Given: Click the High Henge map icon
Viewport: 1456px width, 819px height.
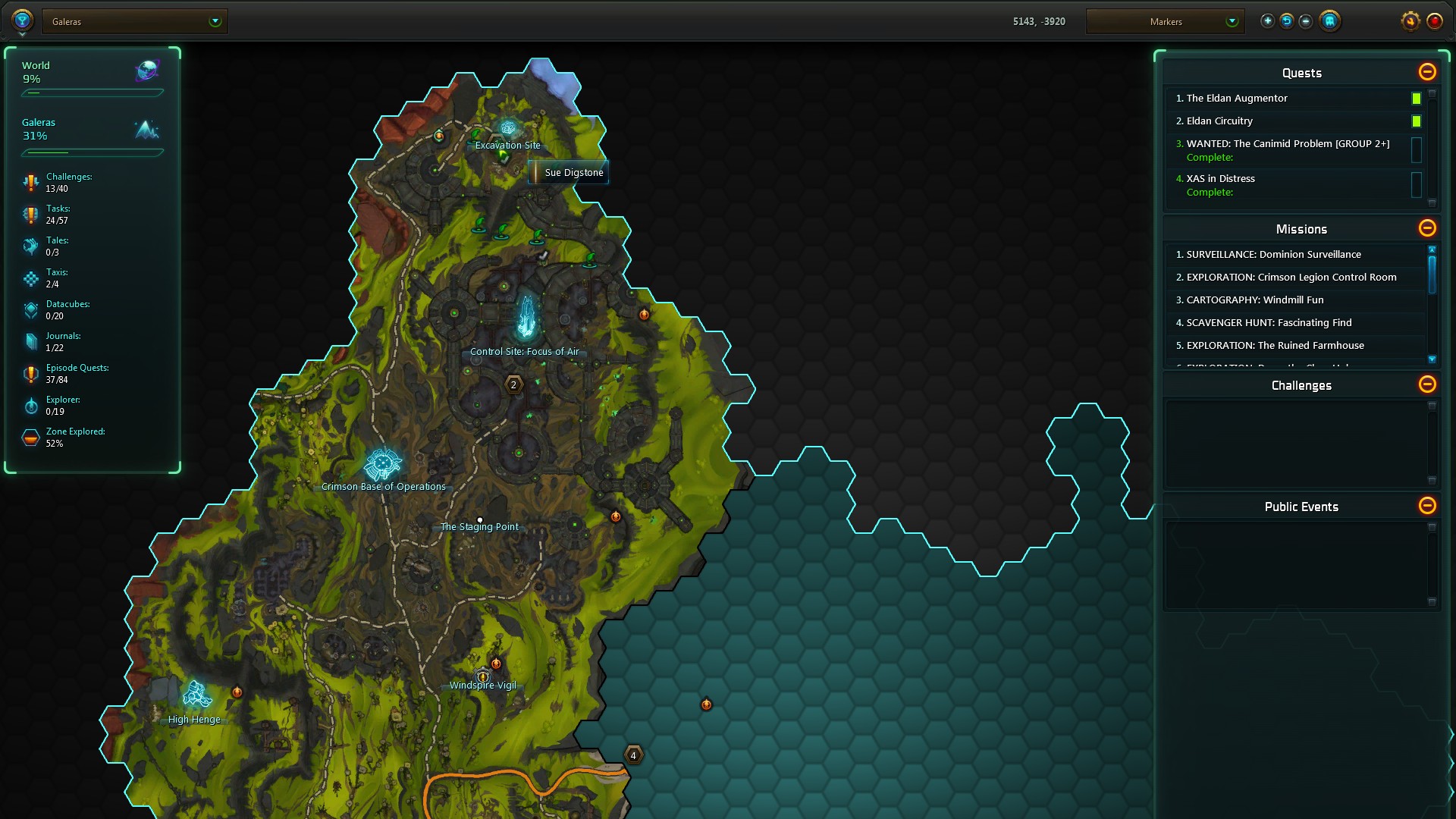Looking at the screenshot, I should click(197, 695).
